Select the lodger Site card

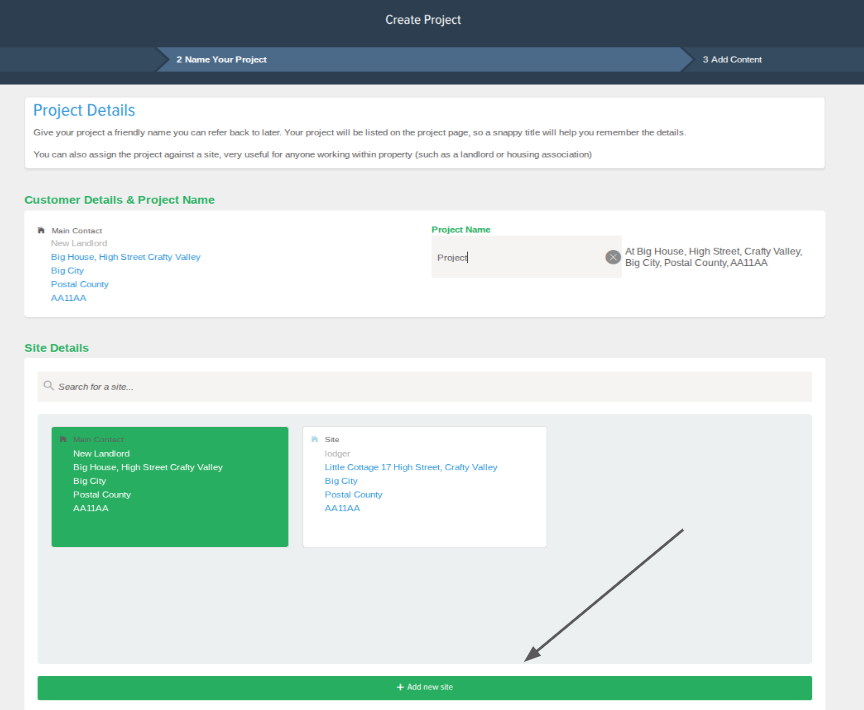coord(424,487)
